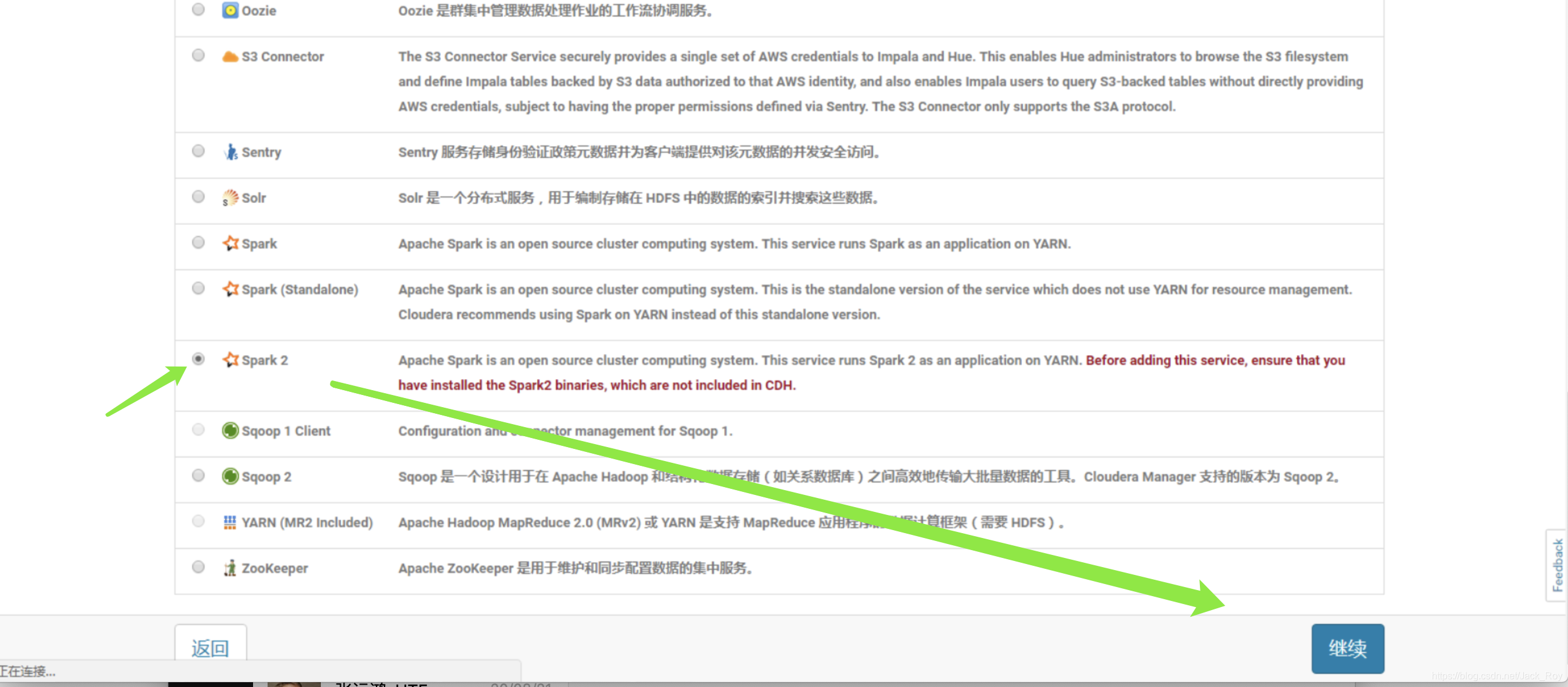This screenshot has width=1568, height=687.
Task: Click the red Spark2 binaries warning text
Action: [872, 373]
